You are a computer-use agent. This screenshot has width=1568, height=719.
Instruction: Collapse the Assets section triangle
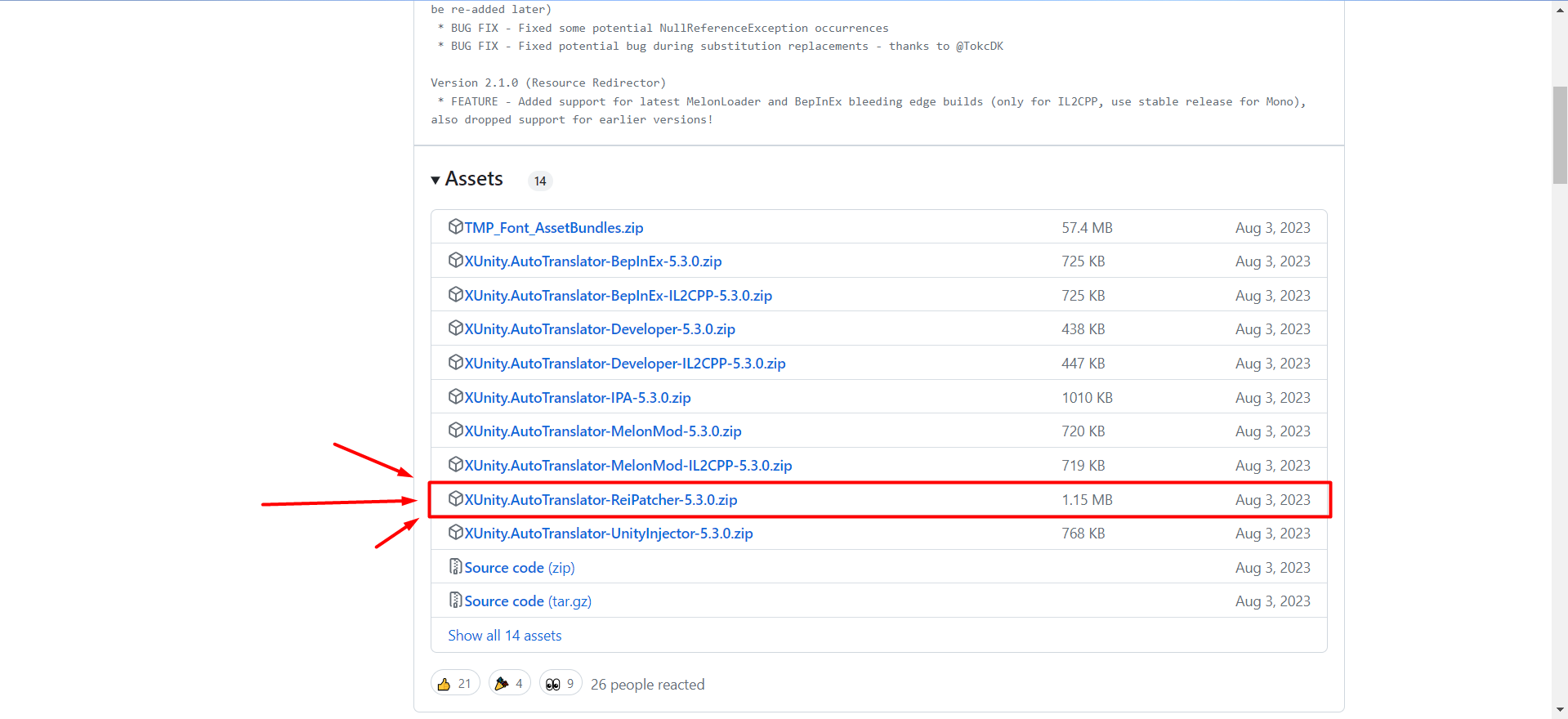click(x=436, y=180)
